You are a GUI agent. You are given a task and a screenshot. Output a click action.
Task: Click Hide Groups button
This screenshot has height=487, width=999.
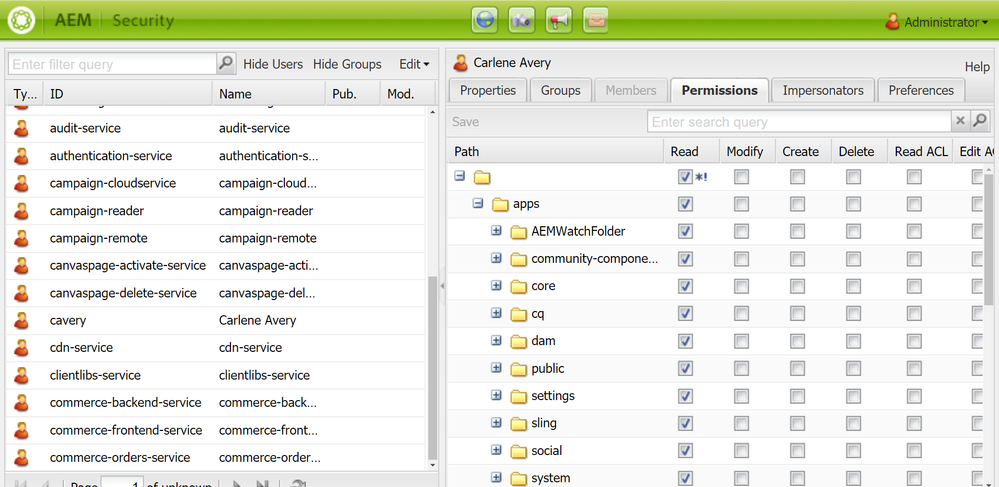coord(347,64)
